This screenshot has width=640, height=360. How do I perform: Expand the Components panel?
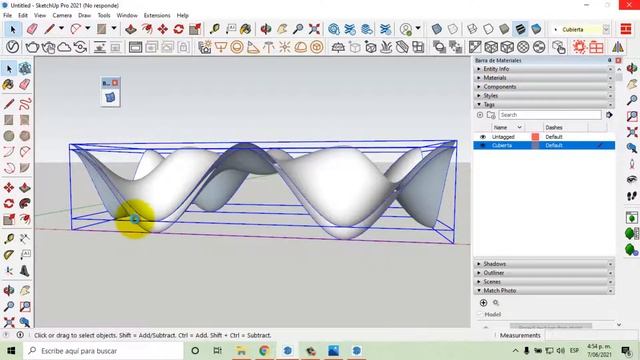point(544,87)
